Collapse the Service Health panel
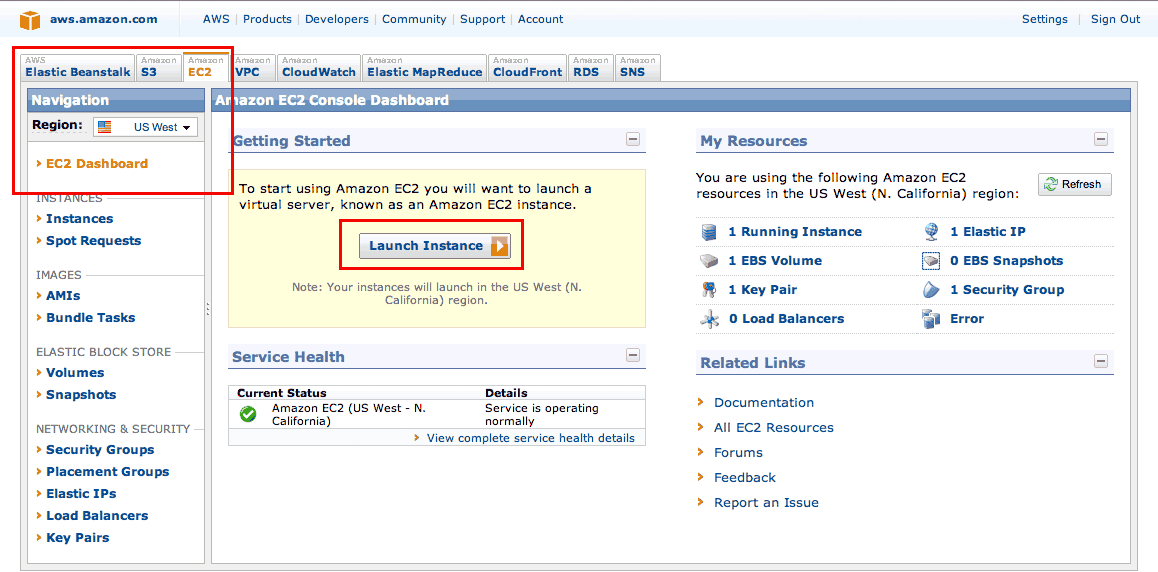 tap(633, 355)
